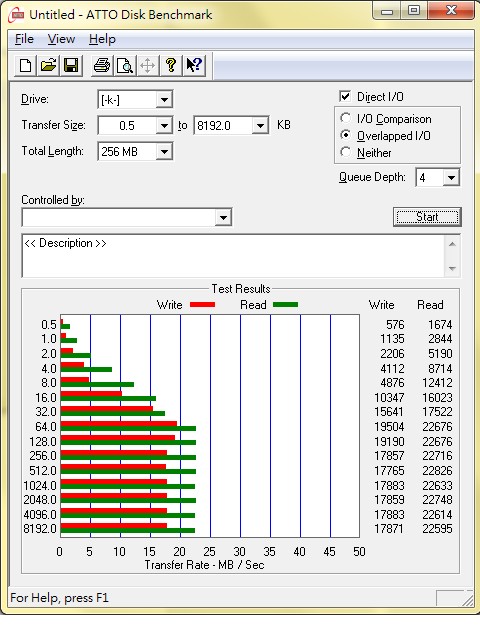Click the write value 576
The image size is (480, 640).
pos(395,325)
